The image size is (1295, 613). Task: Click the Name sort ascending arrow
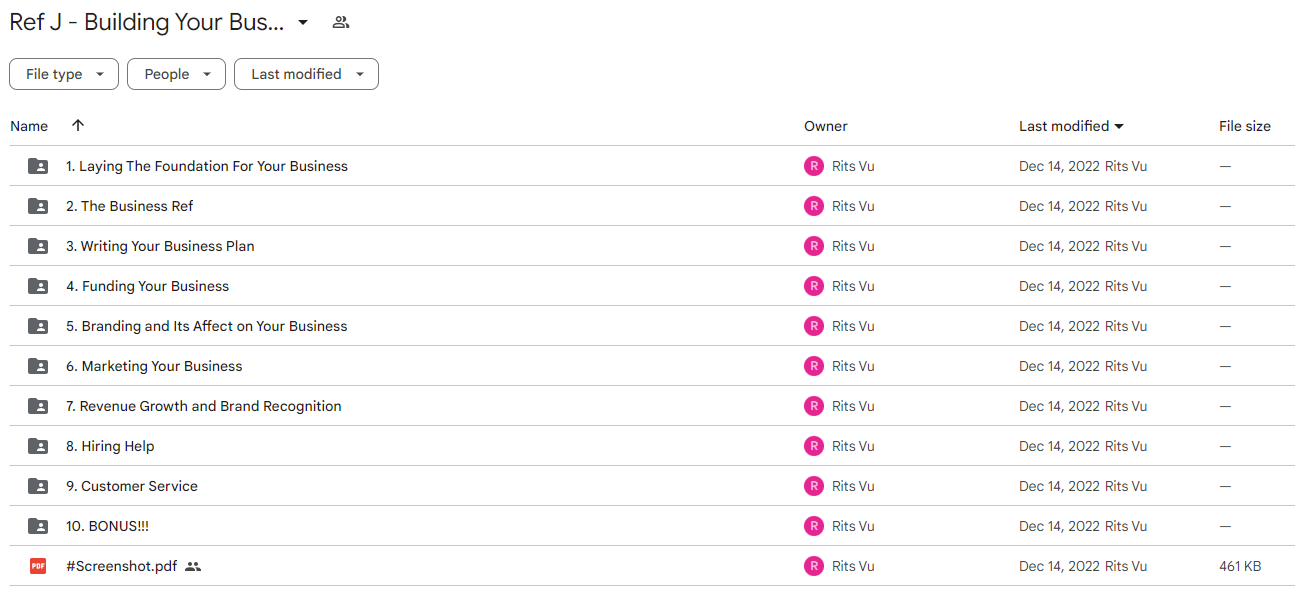(78, 126)
